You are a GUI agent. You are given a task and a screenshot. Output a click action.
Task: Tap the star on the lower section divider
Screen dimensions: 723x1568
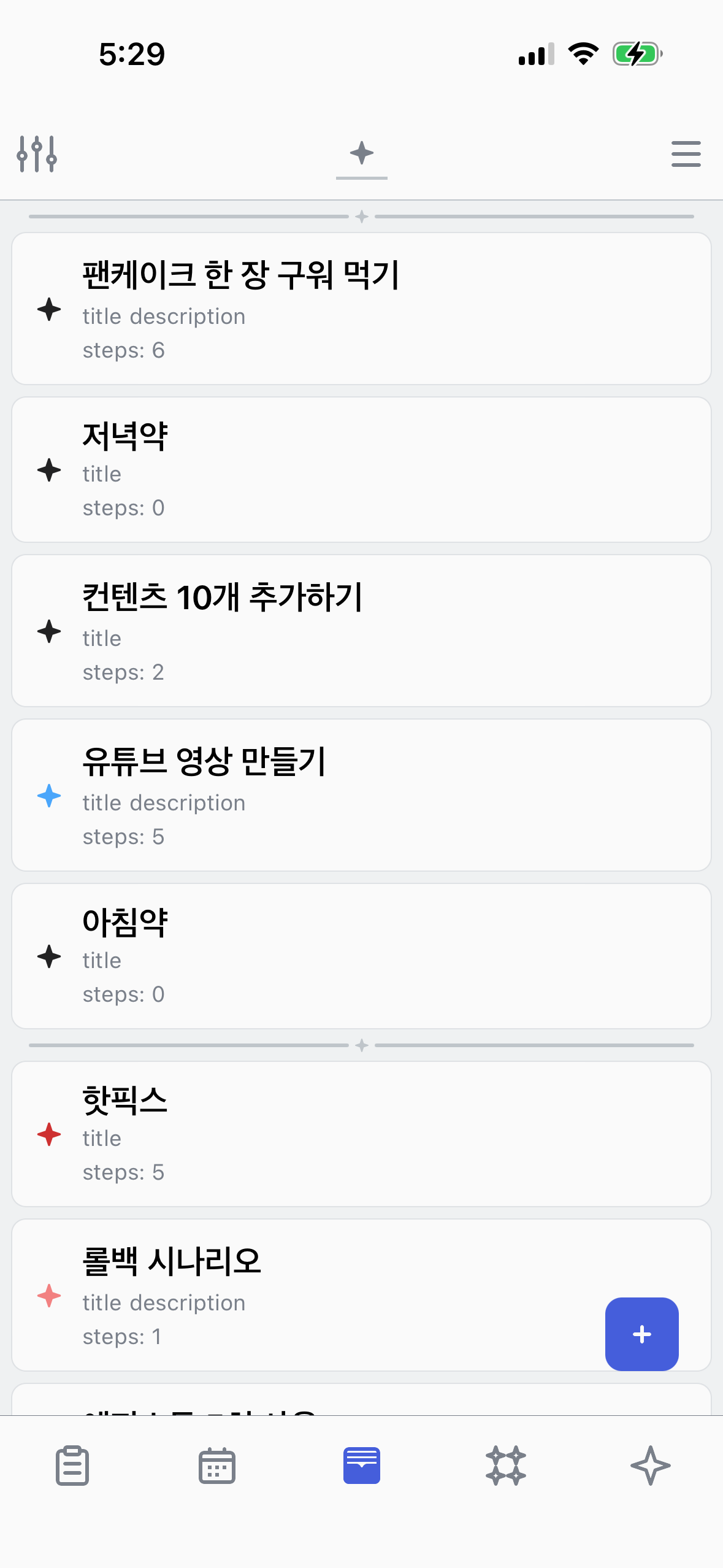pos(362,1045)
